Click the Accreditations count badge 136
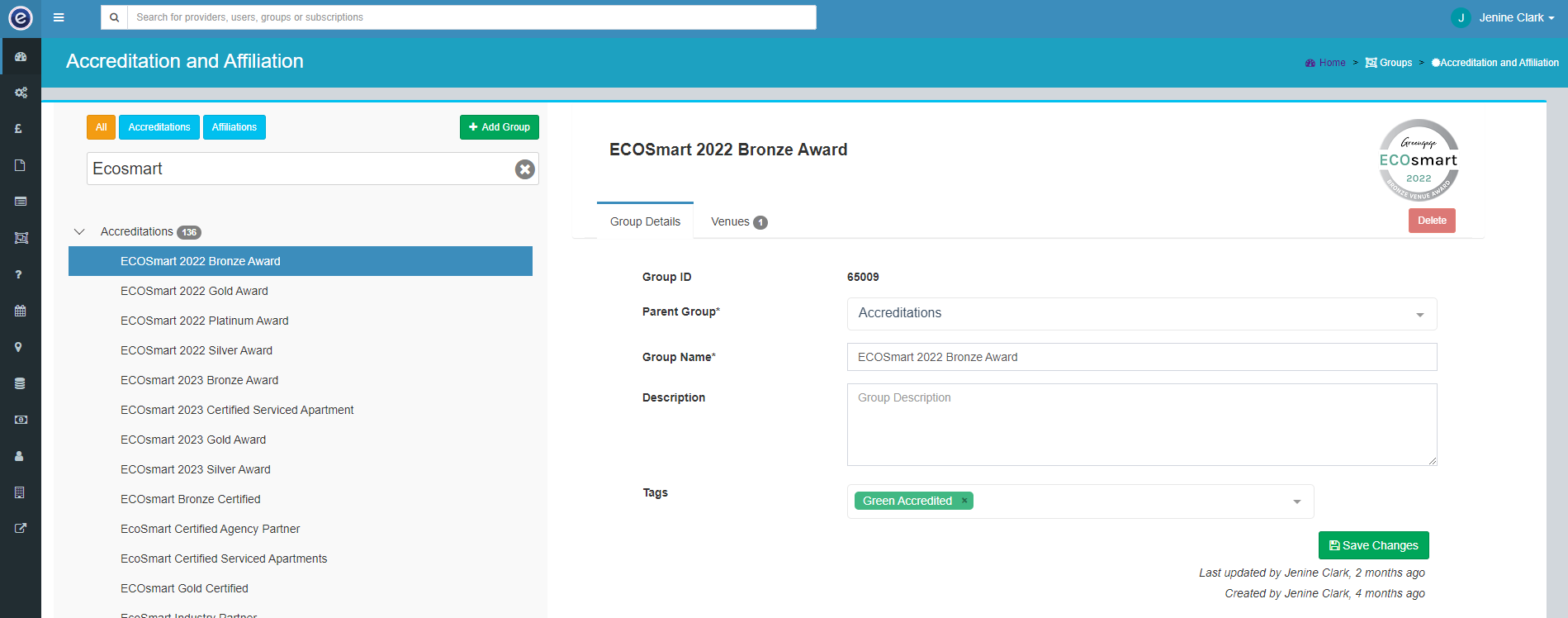The image size is (1568, 618). 189,232
